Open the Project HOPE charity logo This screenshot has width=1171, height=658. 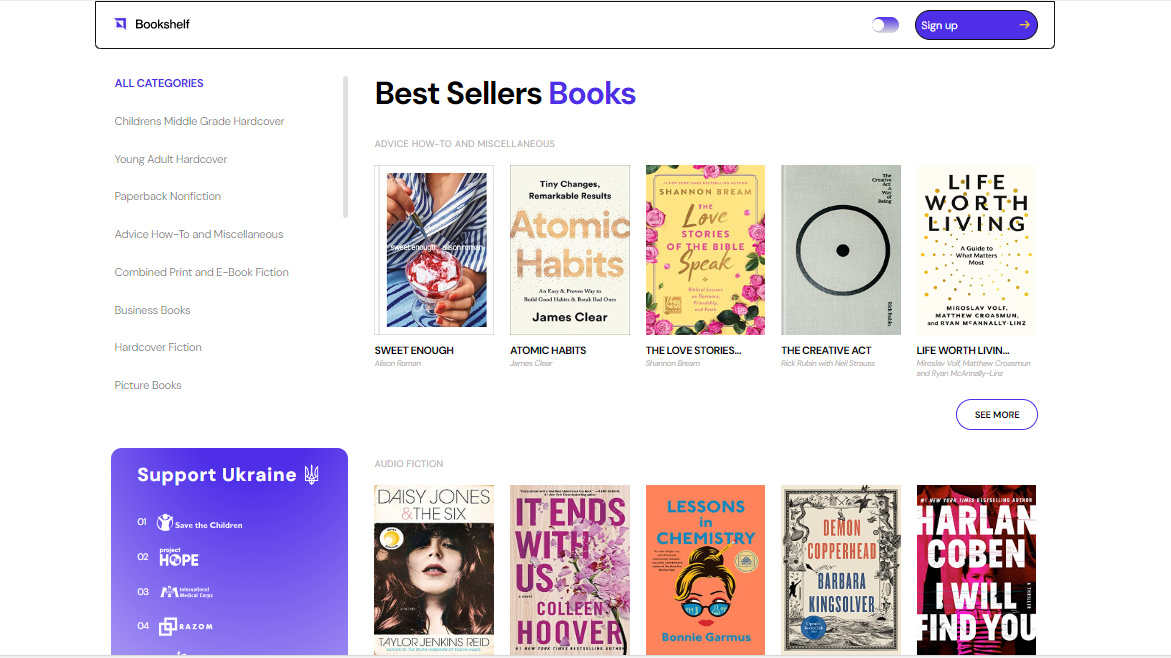pos(179,557)
